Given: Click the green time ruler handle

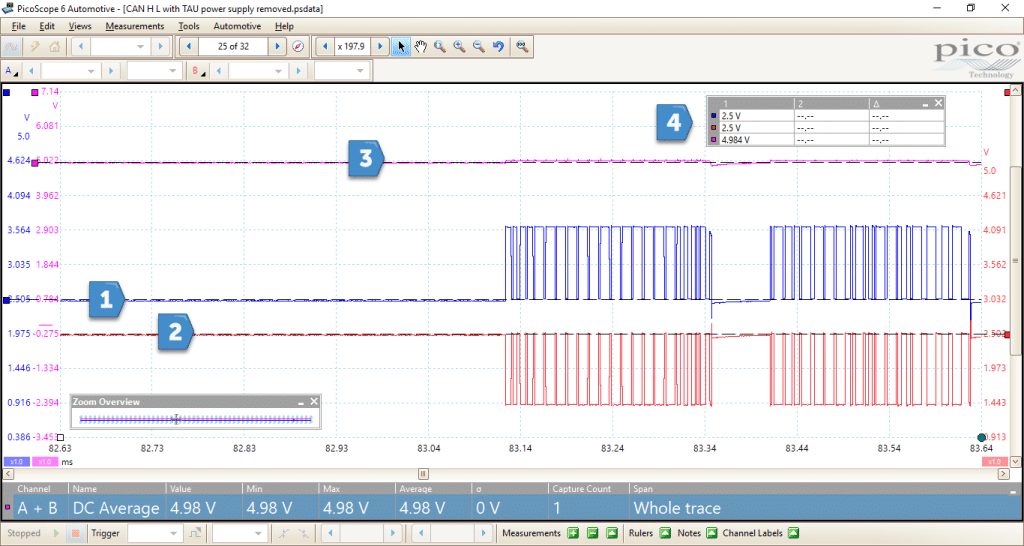Looking at the screenshot, I should 981,437.
